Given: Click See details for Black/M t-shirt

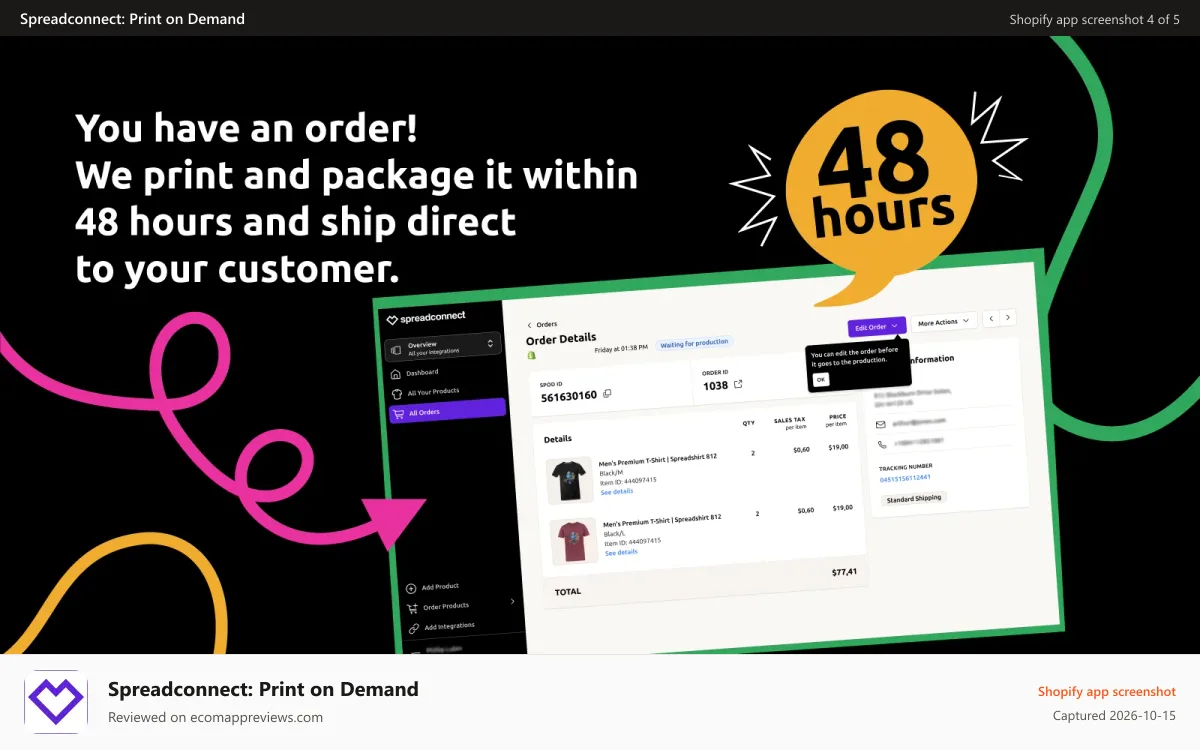Looking at the screenshot, I should coord(617,491).
